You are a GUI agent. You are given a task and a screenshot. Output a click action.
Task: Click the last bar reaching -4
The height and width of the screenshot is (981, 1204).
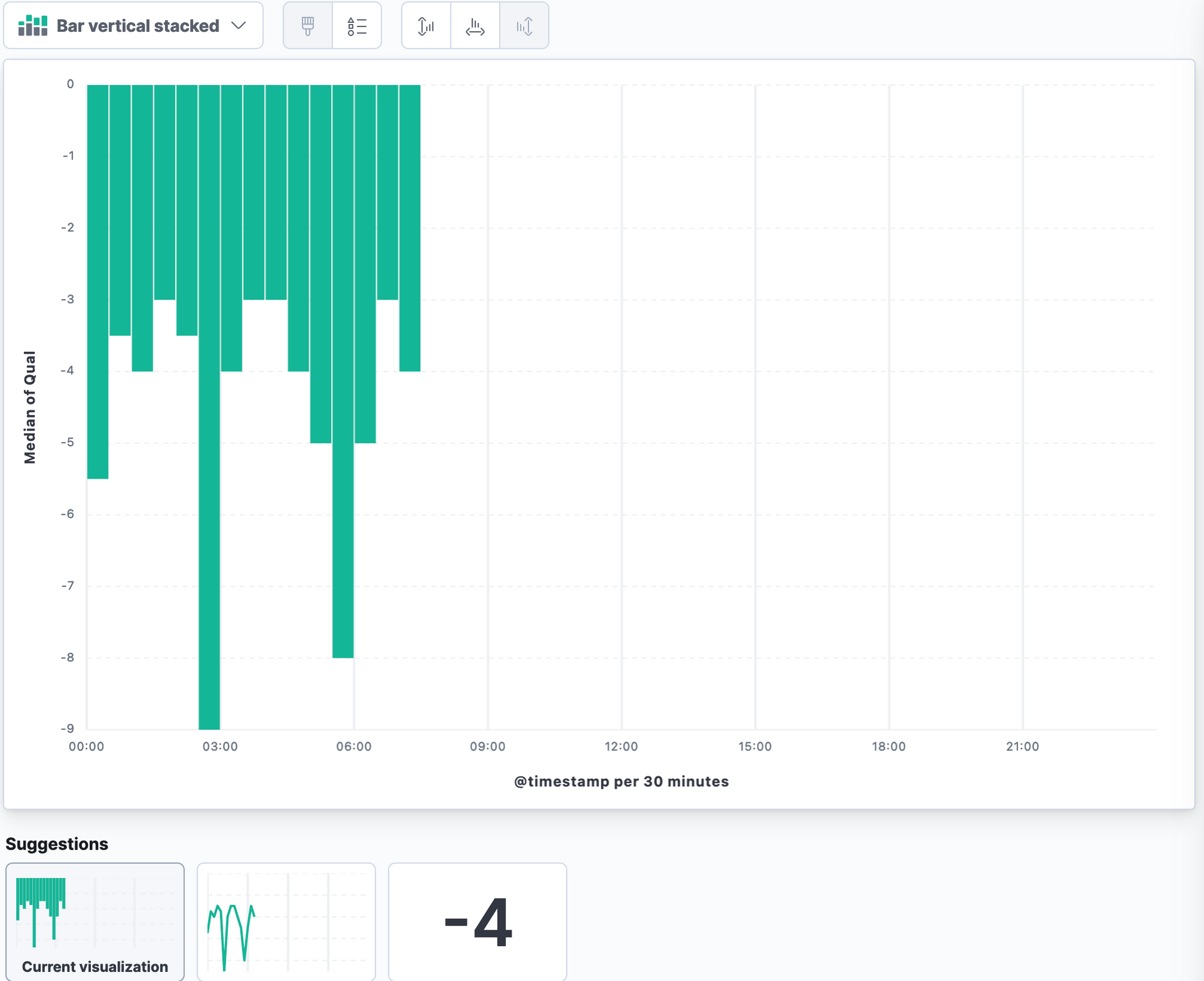click(x=409, y=228)
